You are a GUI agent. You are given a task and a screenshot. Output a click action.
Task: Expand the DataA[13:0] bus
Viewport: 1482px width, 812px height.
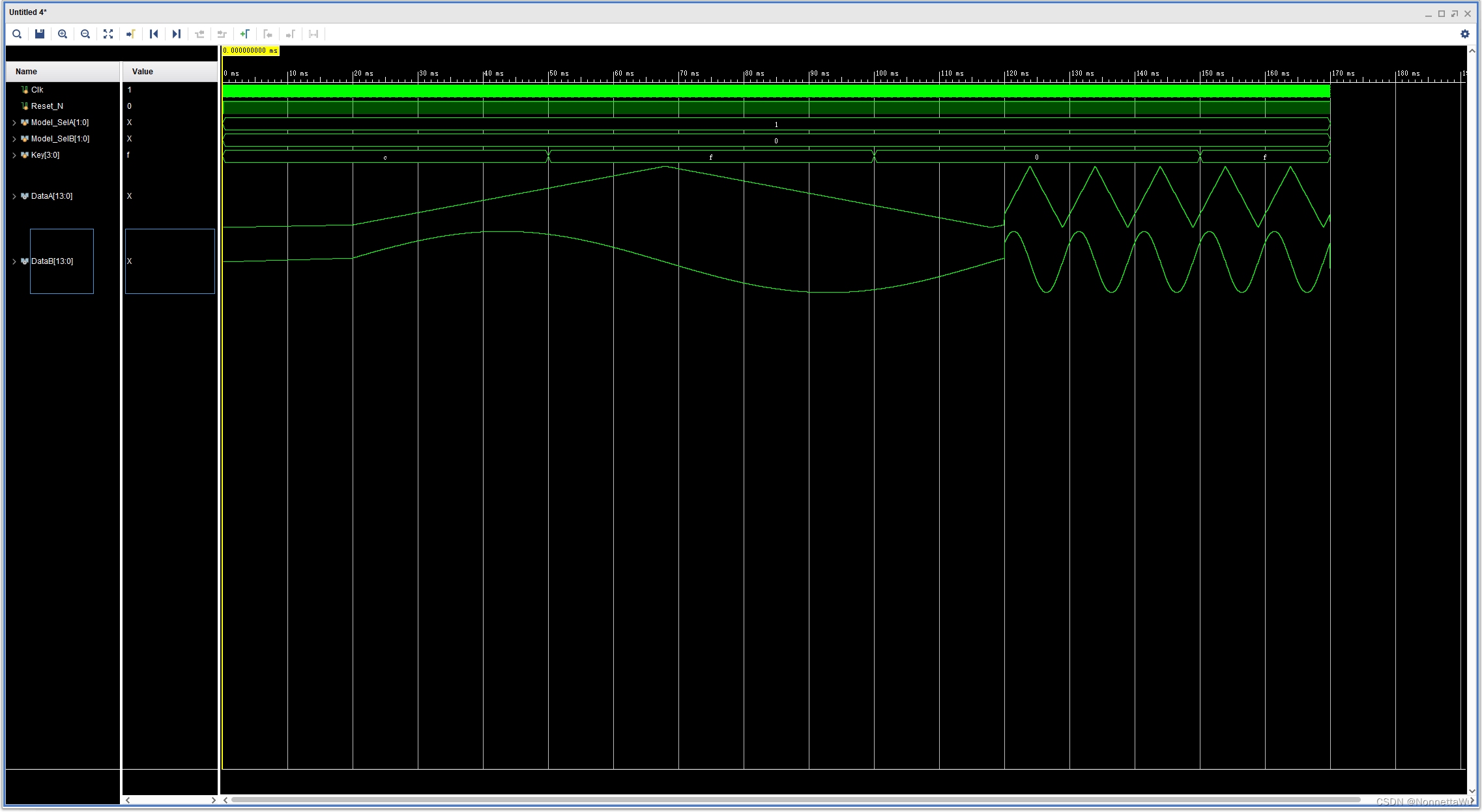(14, 196)
